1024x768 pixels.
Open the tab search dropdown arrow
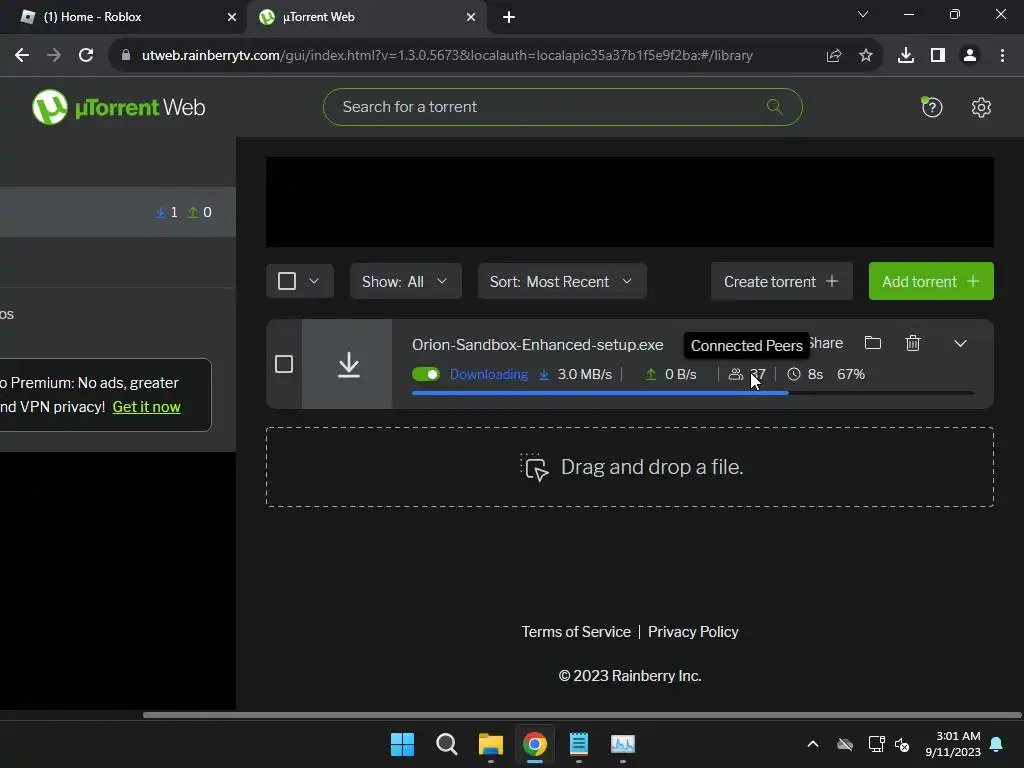click(863, 14)
